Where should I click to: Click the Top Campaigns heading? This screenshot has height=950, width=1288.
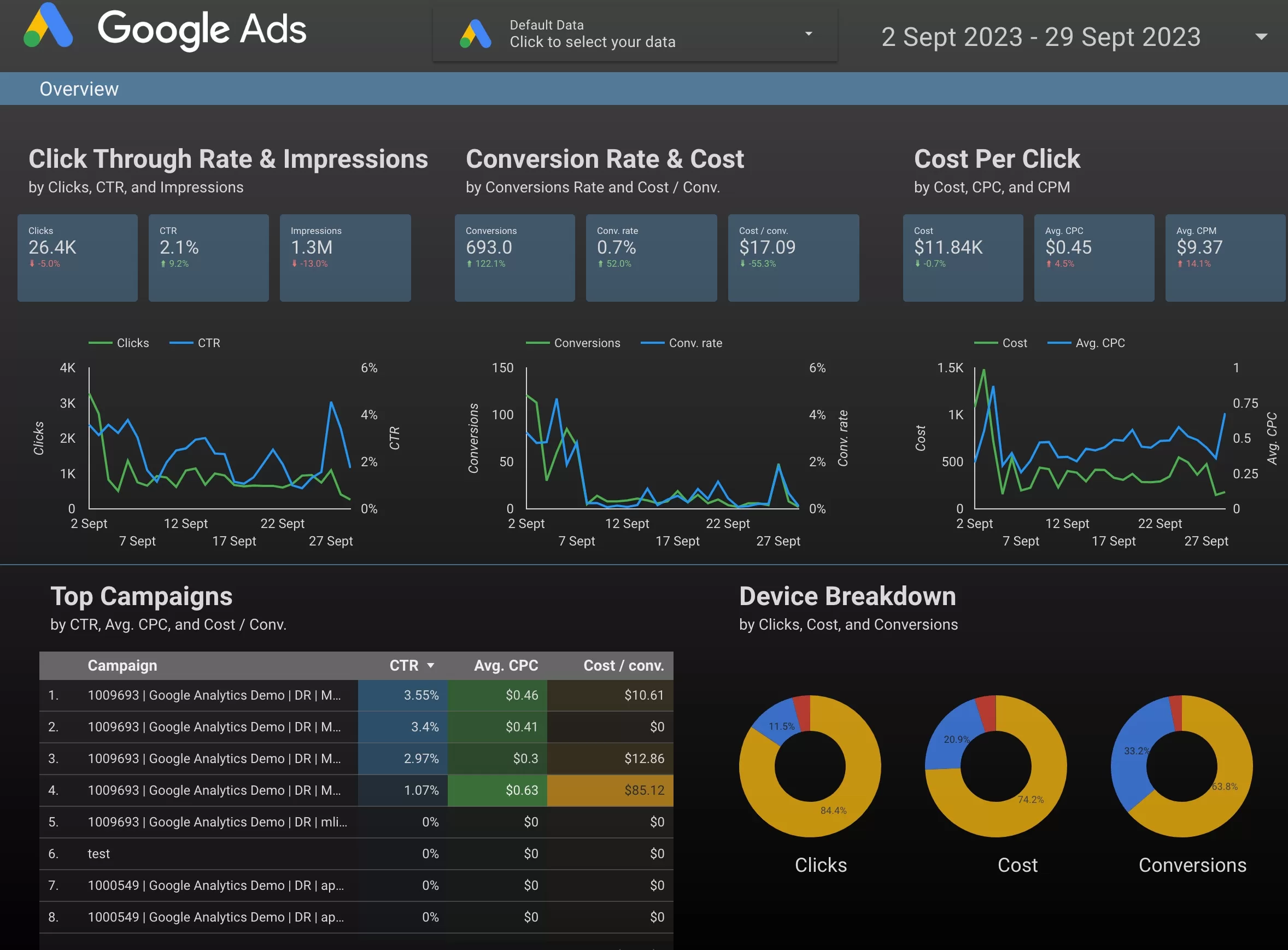(x=142, y=596)
